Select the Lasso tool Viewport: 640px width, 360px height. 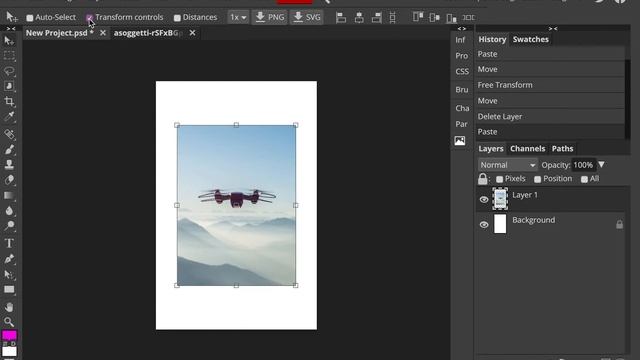click(x=9, y=71)
